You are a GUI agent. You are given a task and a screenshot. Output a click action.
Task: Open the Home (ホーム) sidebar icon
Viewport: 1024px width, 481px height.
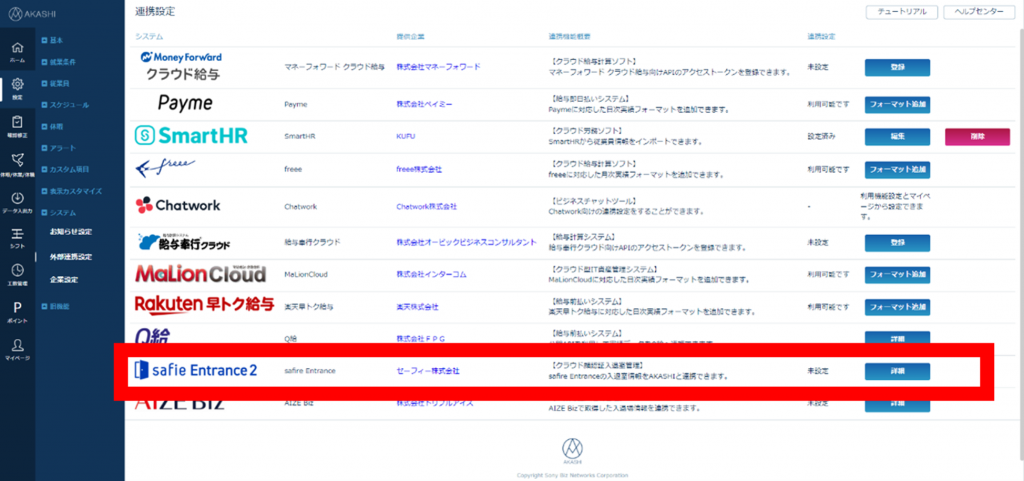18,52
